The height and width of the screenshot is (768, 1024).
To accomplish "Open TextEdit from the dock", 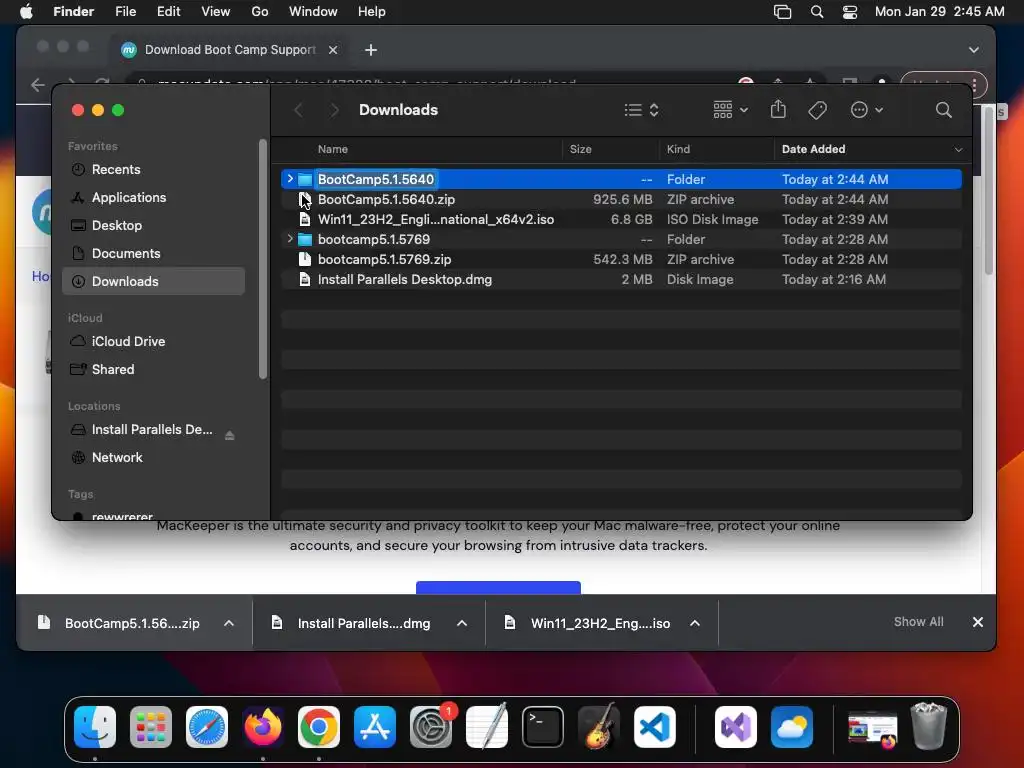I will pos(487,726).
